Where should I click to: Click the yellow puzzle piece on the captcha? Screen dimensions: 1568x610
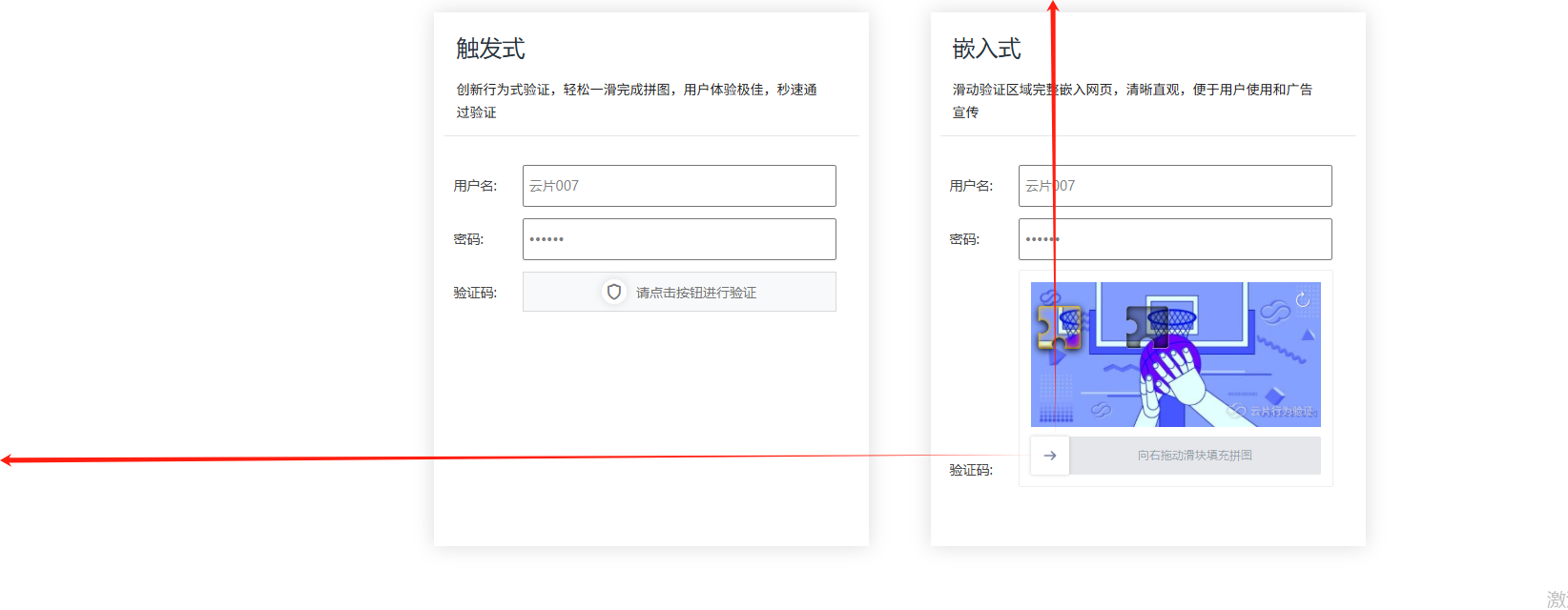[1060, 328]
